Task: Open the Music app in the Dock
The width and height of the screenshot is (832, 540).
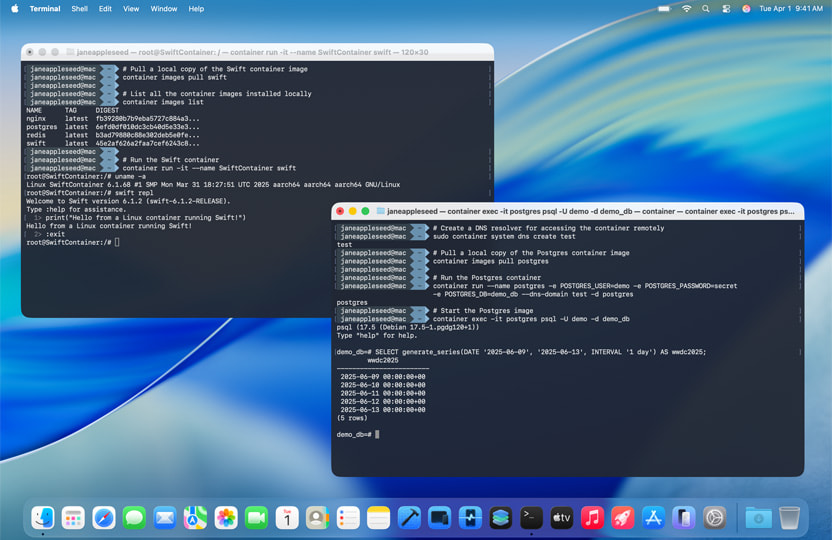Action: tap(592, 517)
